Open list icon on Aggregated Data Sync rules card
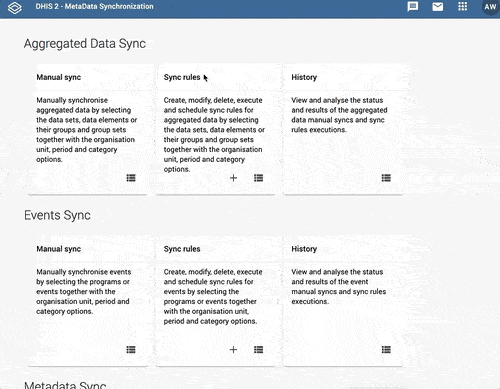500x389 pixels. click(258, 178)
